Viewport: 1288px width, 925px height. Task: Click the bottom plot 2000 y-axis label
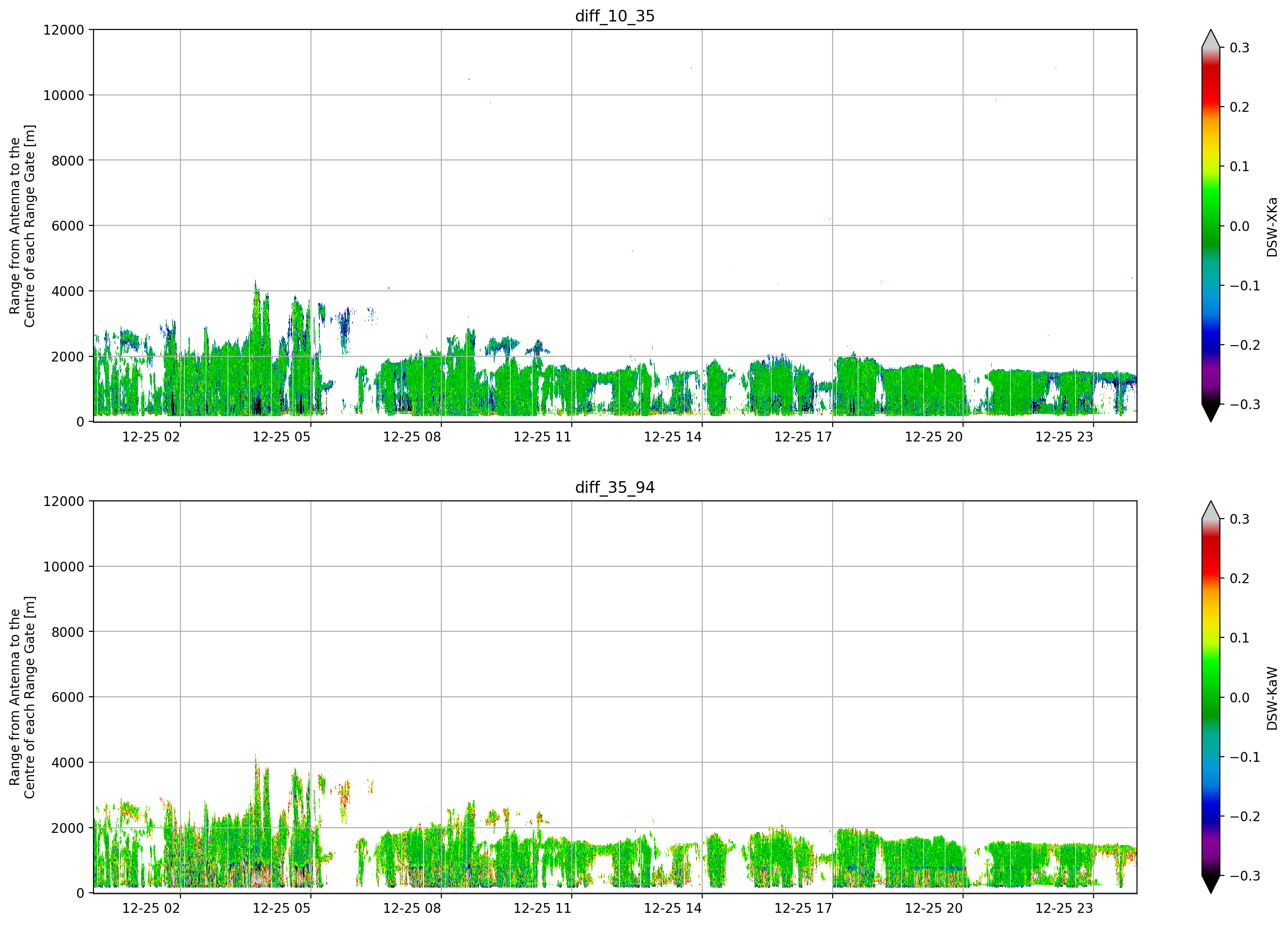tap(68, 828)
